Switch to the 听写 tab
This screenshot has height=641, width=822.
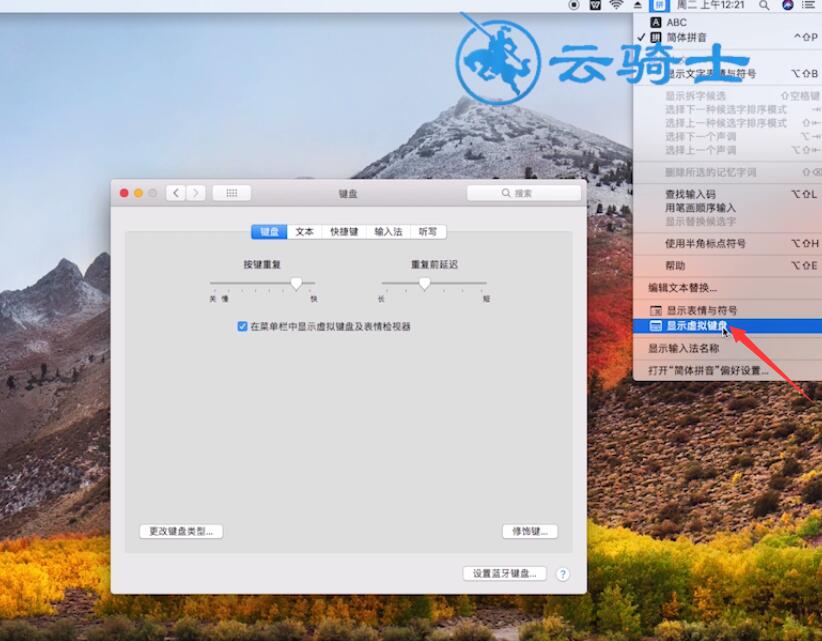pyautogui.click(x=428, y=232)
